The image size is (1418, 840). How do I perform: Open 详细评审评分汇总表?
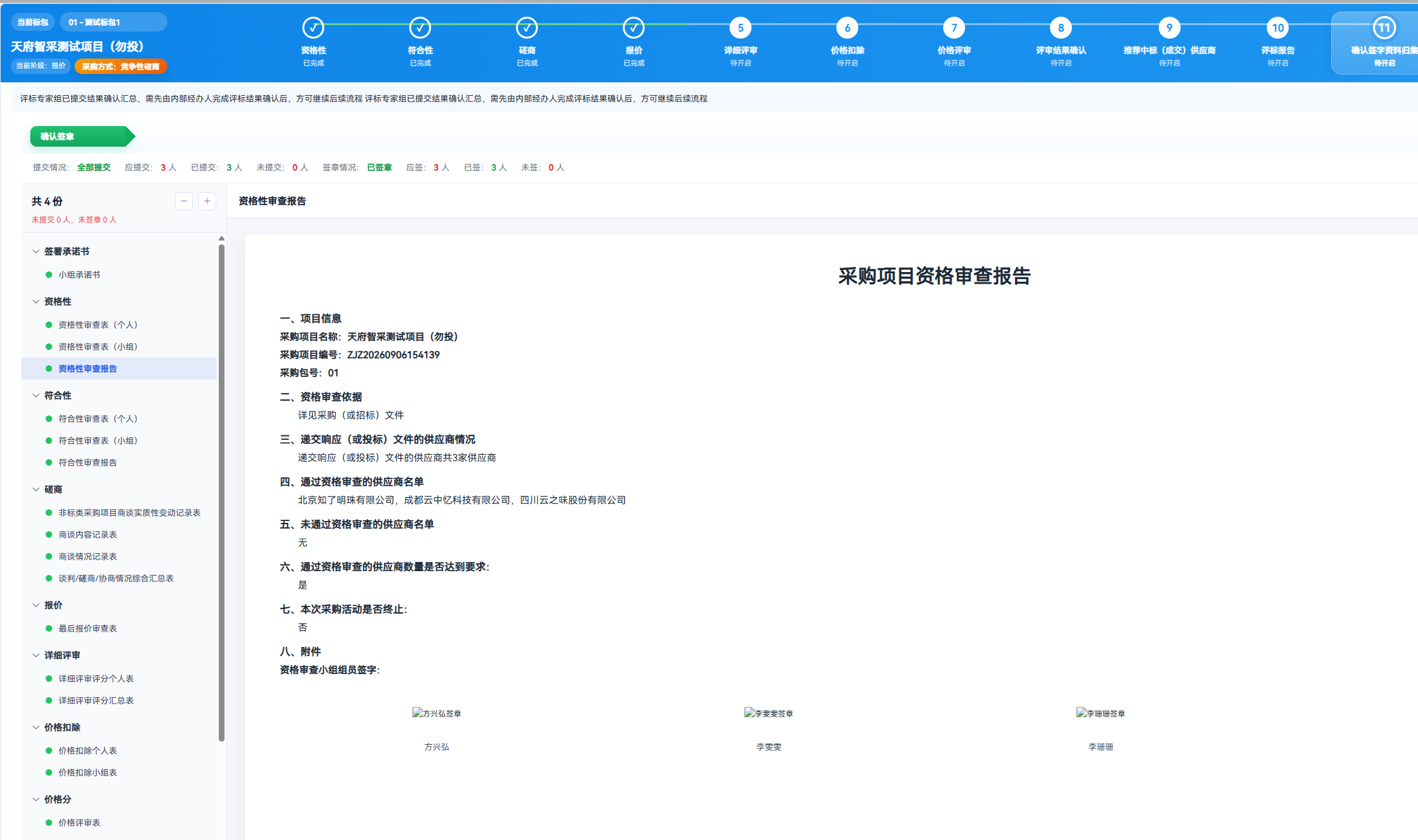pyautogui.click(x=96, y=700)
